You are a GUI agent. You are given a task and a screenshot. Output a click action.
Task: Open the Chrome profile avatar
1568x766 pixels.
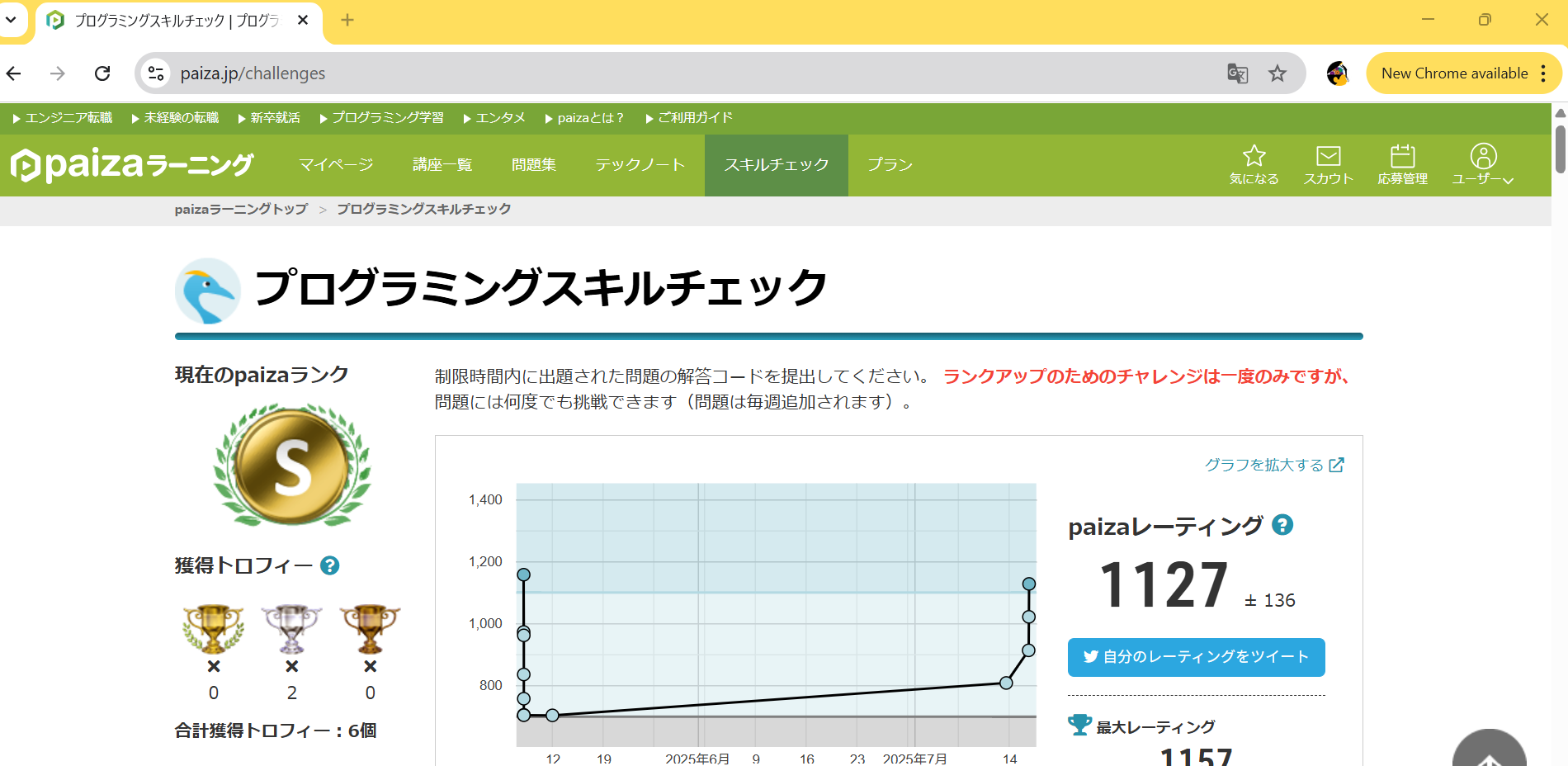[x=1338, y=73]
